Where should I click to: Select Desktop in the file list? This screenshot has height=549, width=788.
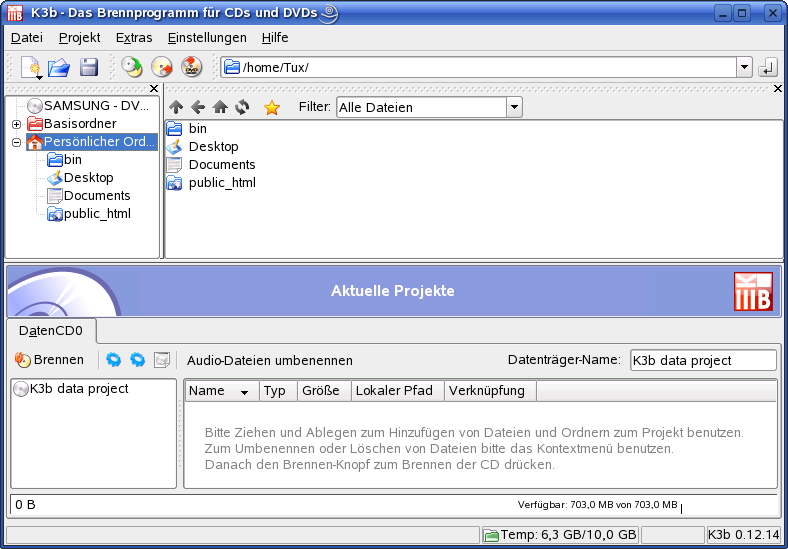click(x=203, y=147)
